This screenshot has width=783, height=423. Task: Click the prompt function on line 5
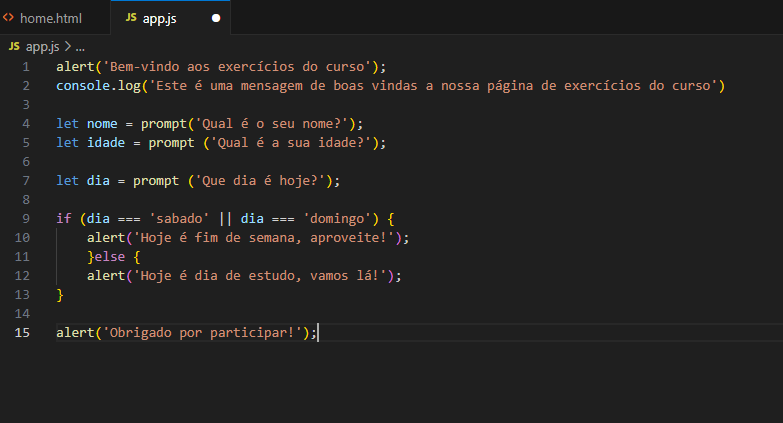171,143
